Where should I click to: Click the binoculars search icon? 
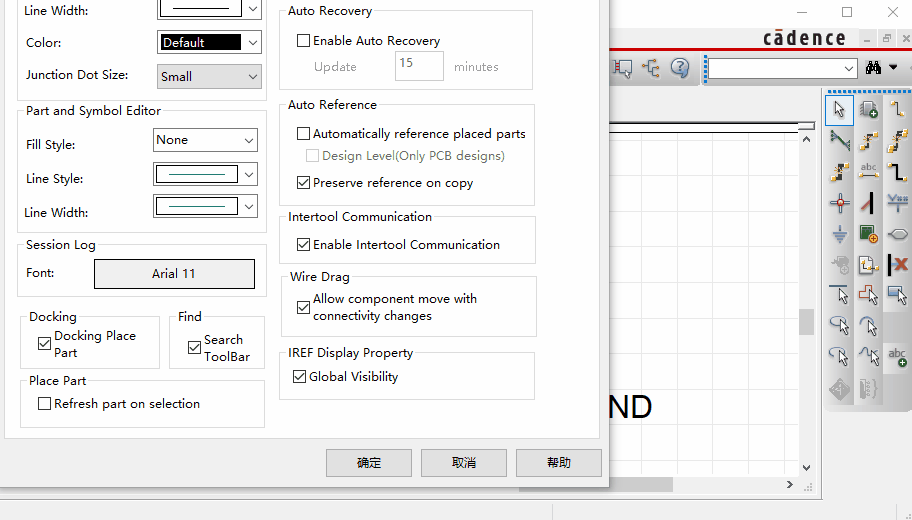[x=873, y=68]
